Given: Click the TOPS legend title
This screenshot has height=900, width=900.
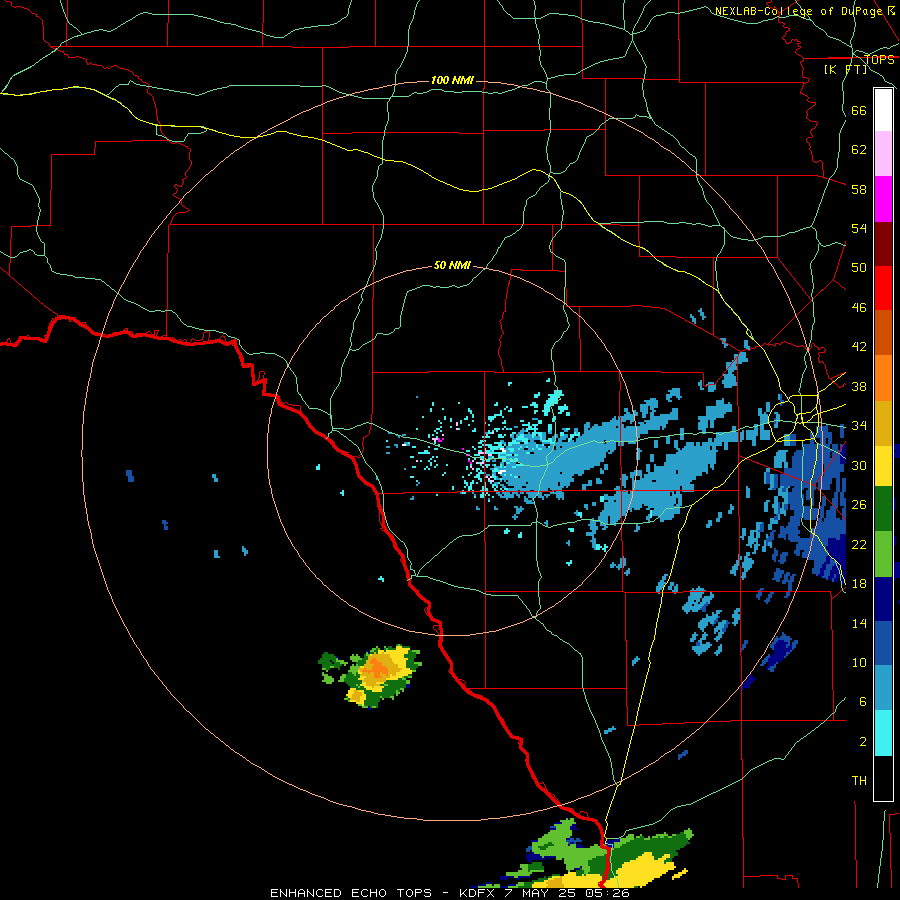Looking at the screenshot, I should (879, 60).
